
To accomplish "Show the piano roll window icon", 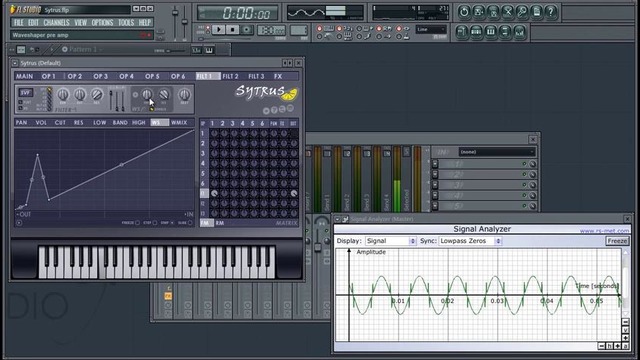I will point(491,32).
